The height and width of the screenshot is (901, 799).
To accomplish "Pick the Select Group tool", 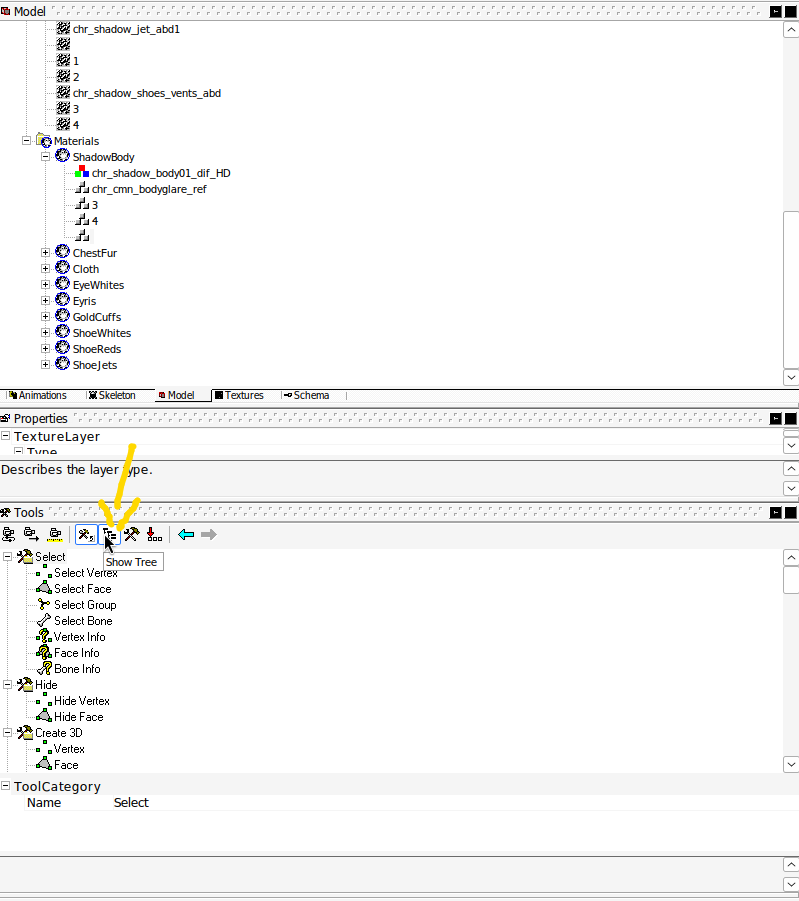I will (x=85, y=605).
